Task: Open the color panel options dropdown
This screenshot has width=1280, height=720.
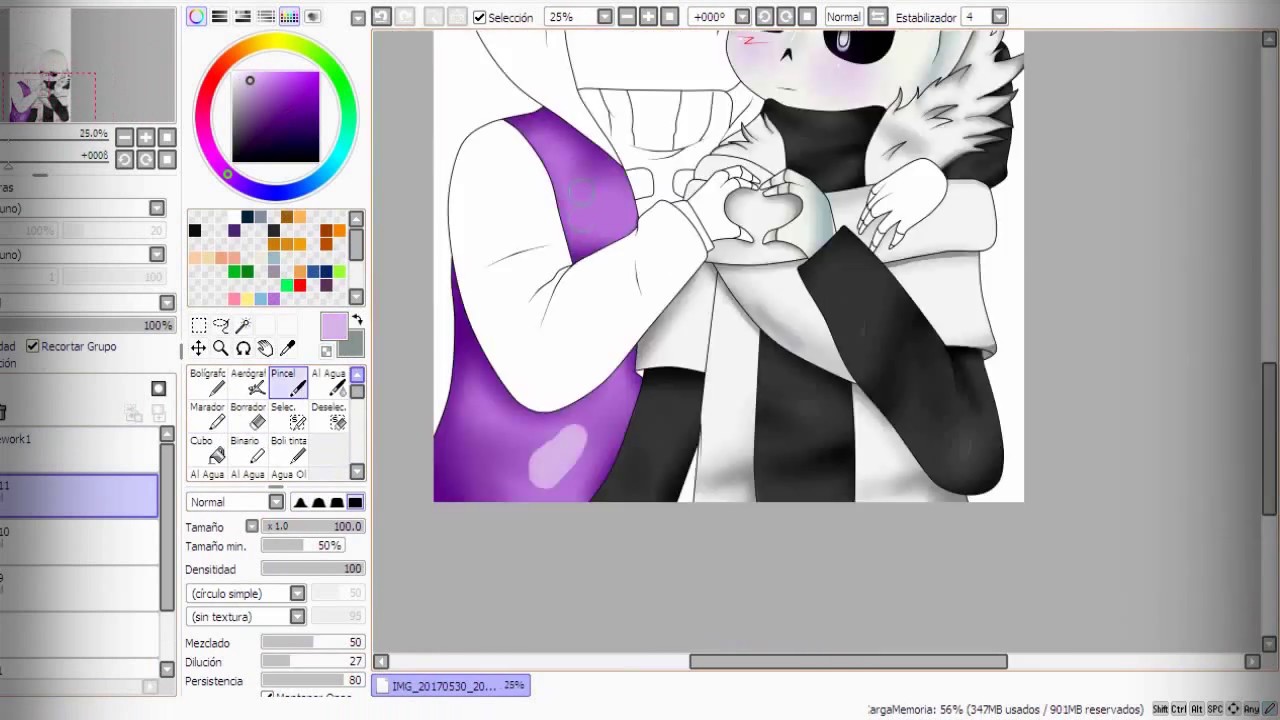Action: pos(358,18)
